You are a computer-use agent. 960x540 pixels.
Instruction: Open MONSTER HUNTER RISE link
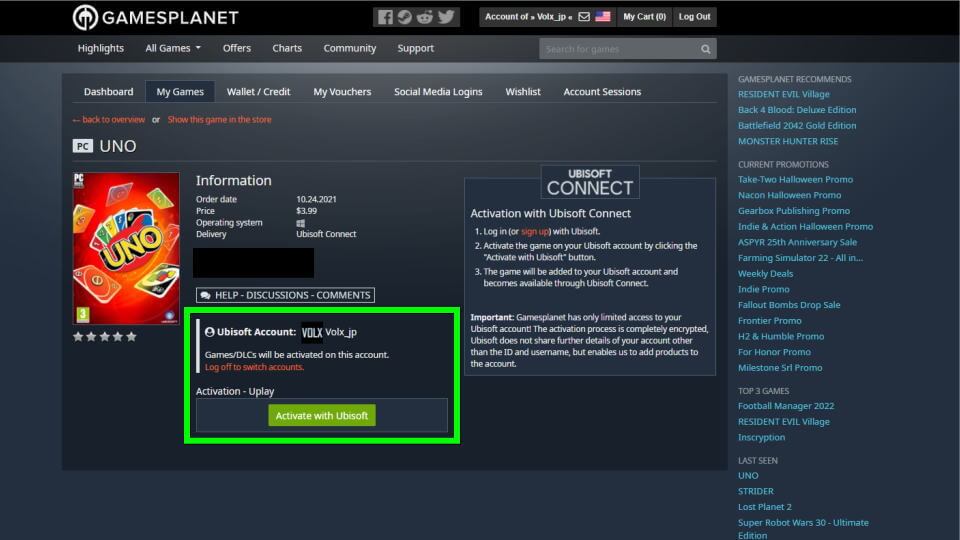(788, 141)
